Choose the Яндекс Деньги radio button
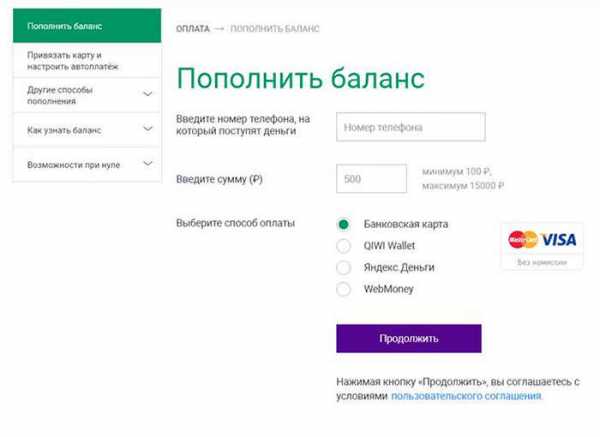 (x=344, y=268)
